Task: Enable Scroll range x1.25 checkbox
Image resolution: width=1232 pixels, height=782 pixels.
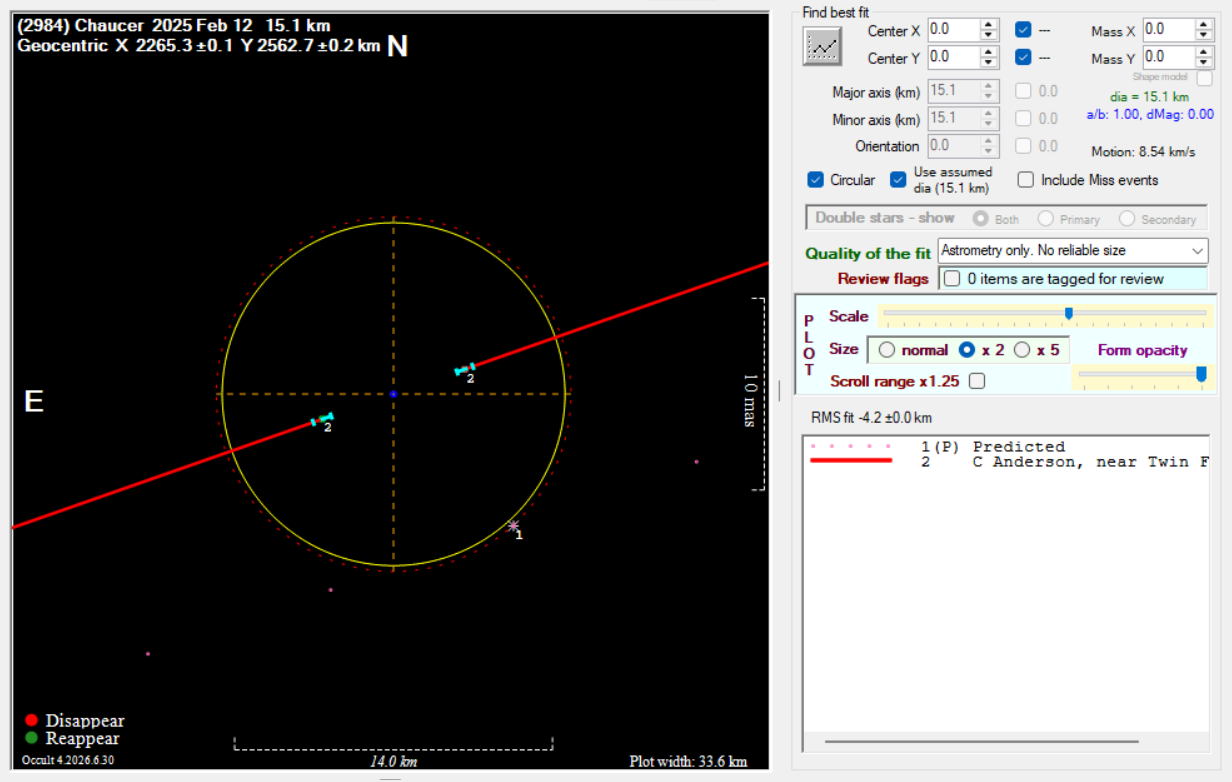Action: [977, 381]
